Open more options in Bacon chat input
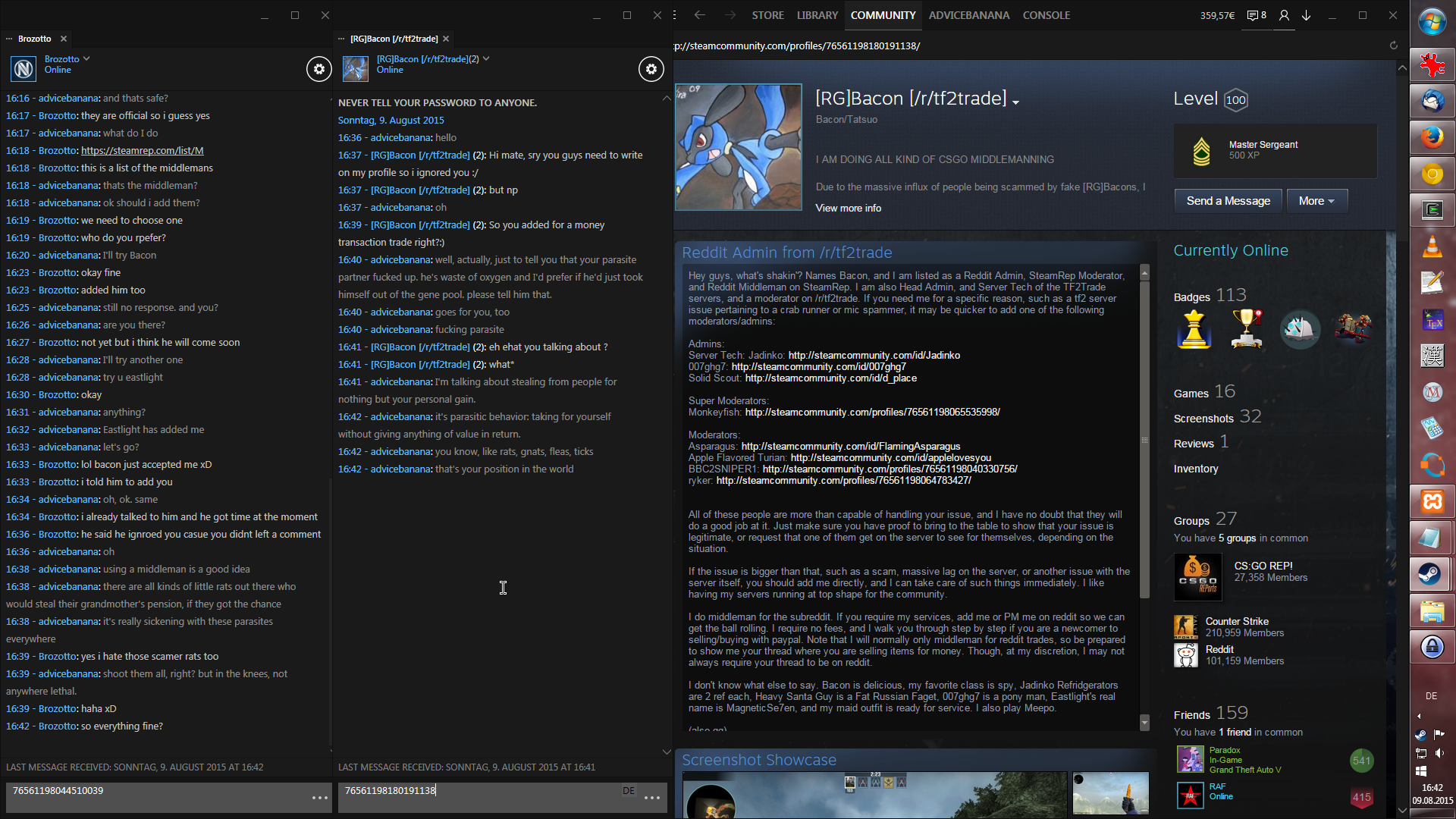This screenshot has width=1456, height=819. tap(652, 798)
